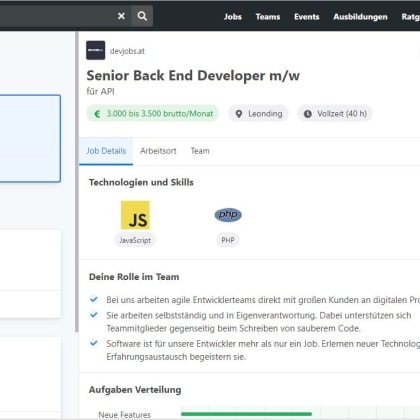Image resolution: width=420 pixels, height=420 pixels.
Task: Open the Ausbildungen menu item
Action: 360,17
